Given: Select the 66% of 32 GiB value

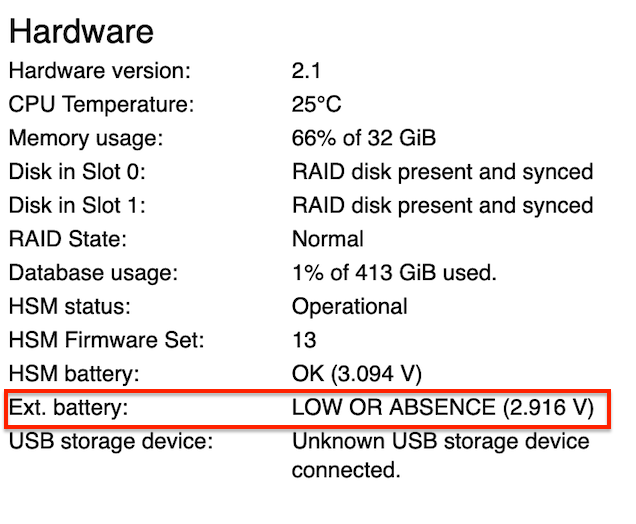Looking at the screenshot, I should click(x=364, y=138).
